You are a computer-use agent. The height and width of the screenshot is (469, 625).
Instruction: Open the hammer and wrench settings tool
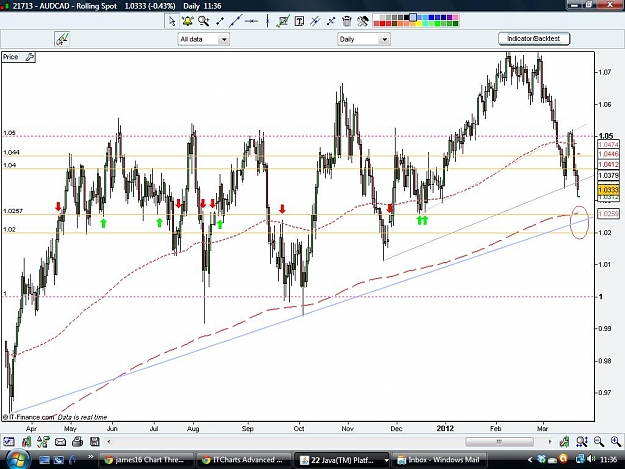[363, 21]
